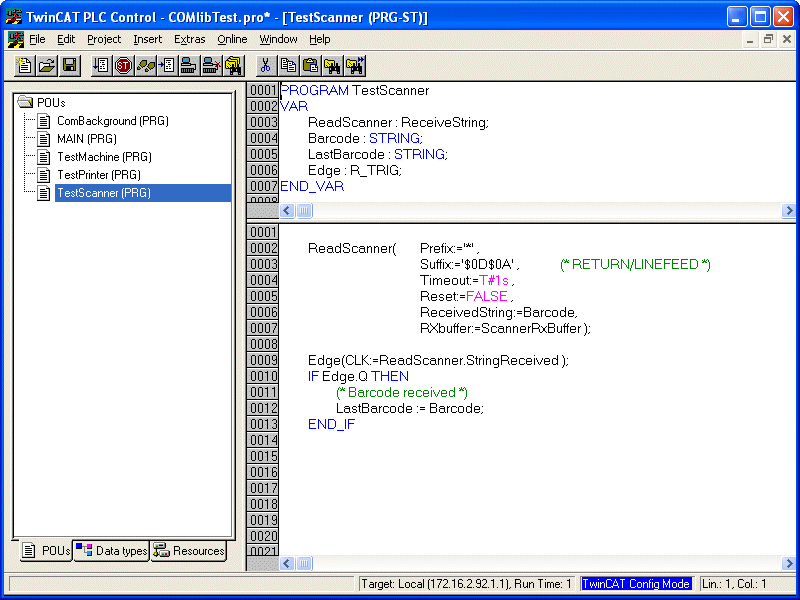Click the TwinCAT Config Mode status field
The width and height of the screenshot is (800, 600).
pyautogui.click(x=636, y=584)
